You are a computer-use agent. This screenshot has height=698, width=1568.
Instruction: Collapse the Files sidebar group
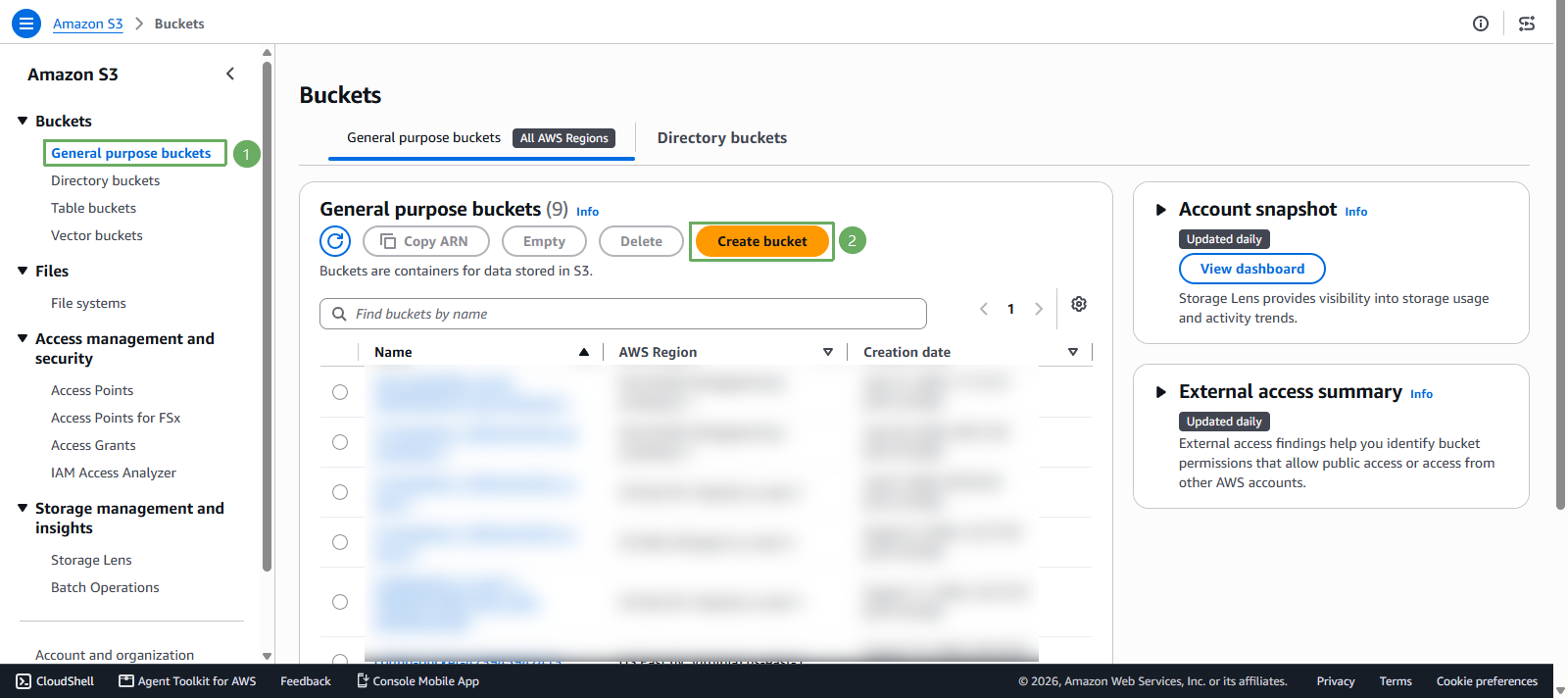coord(23,271)
